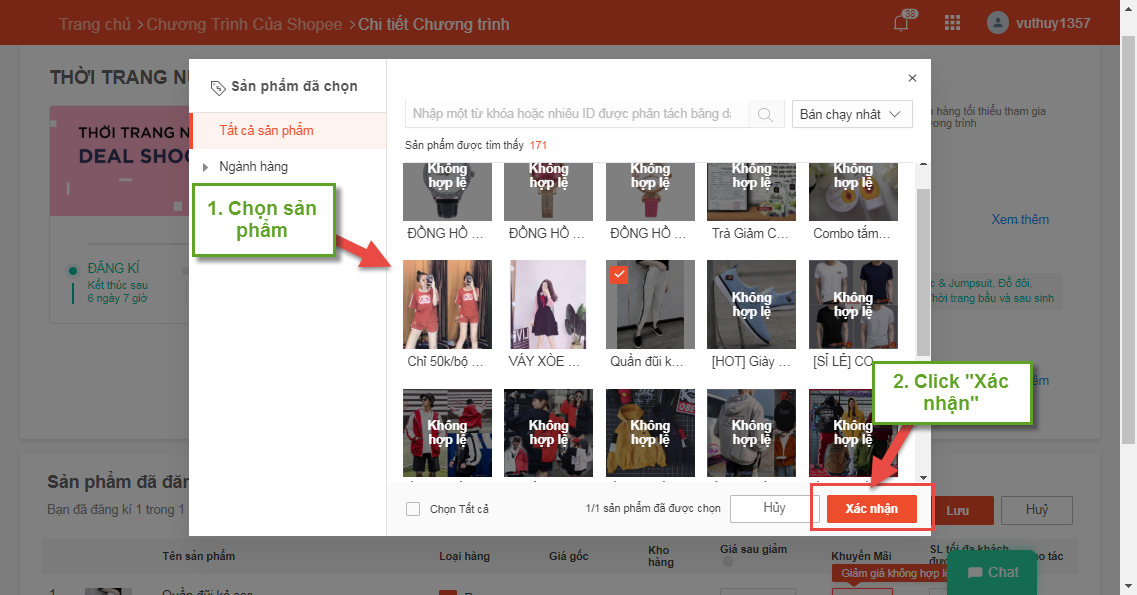Expand the Ngành hàng category tree
Viewport: 1137px width, 595px height.
(206, 167)
